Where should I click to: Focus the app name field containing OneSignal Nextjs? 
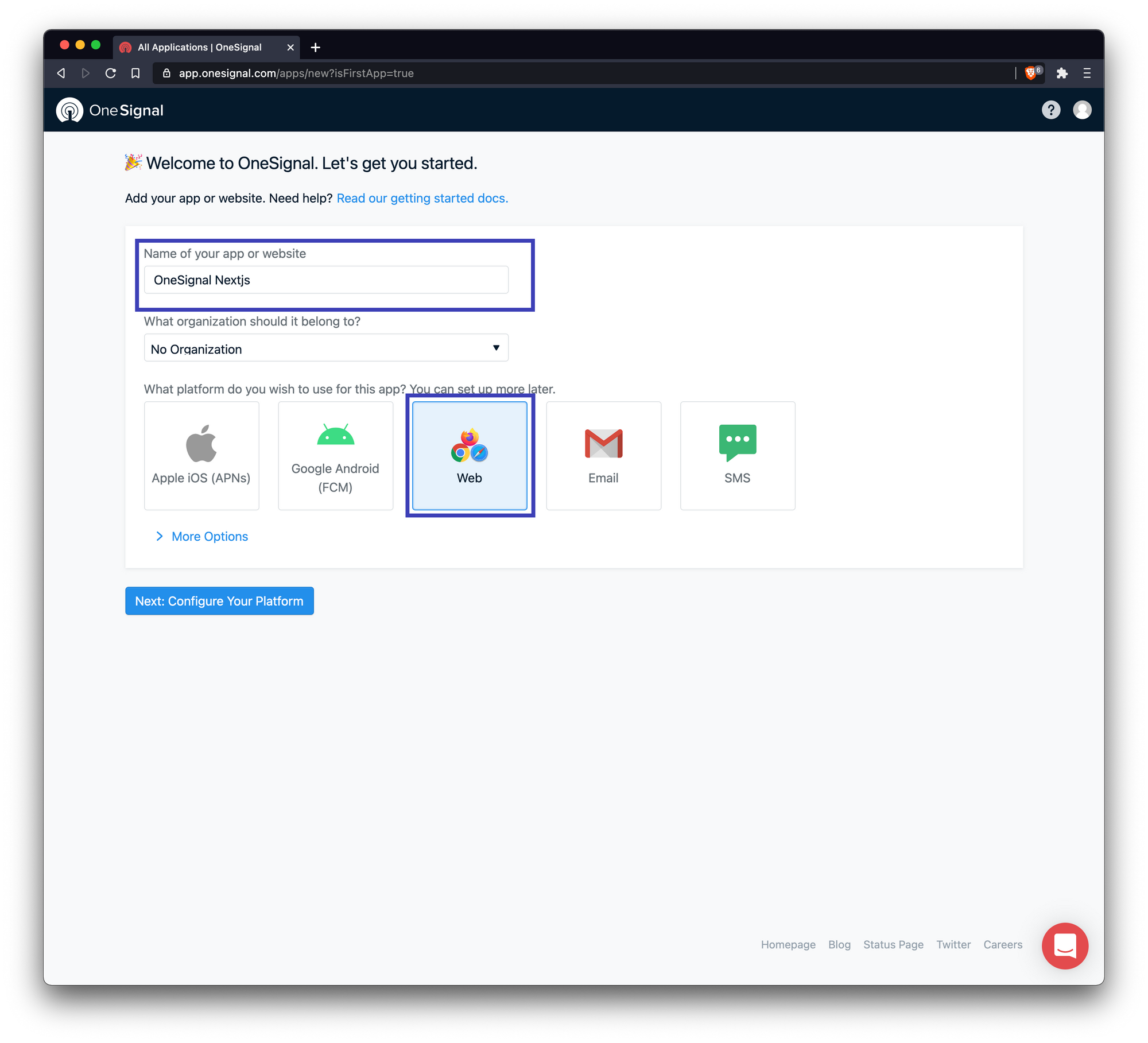coord(326,280)
